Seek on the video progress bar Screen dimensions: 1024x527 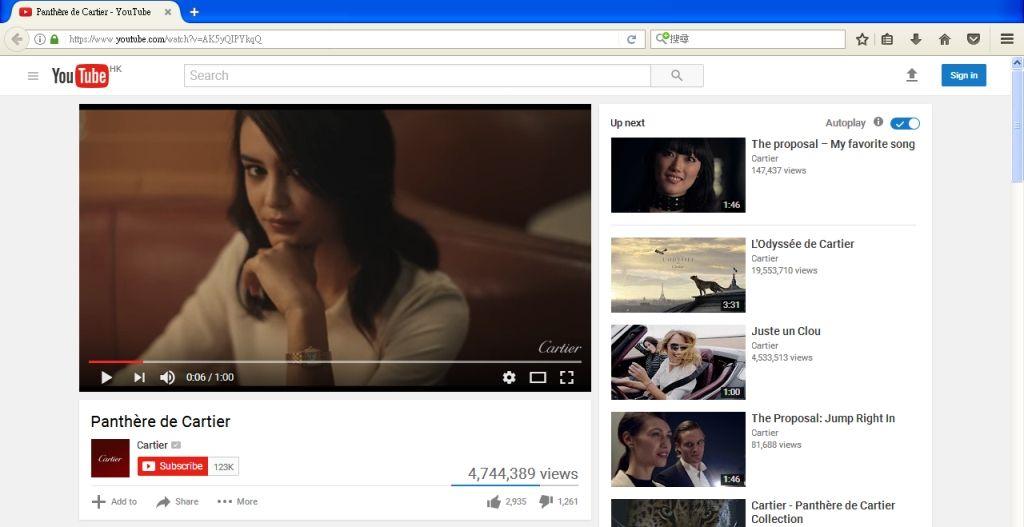[x=335, y=361]
